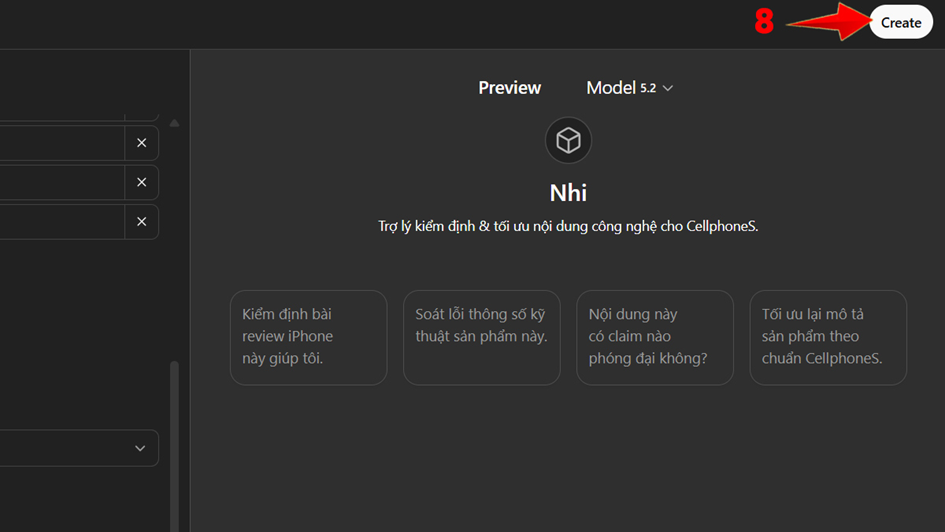Viewport: 945px width, 532px height.
Task: Click into the middle starter input field
Action: pos(60,182)
